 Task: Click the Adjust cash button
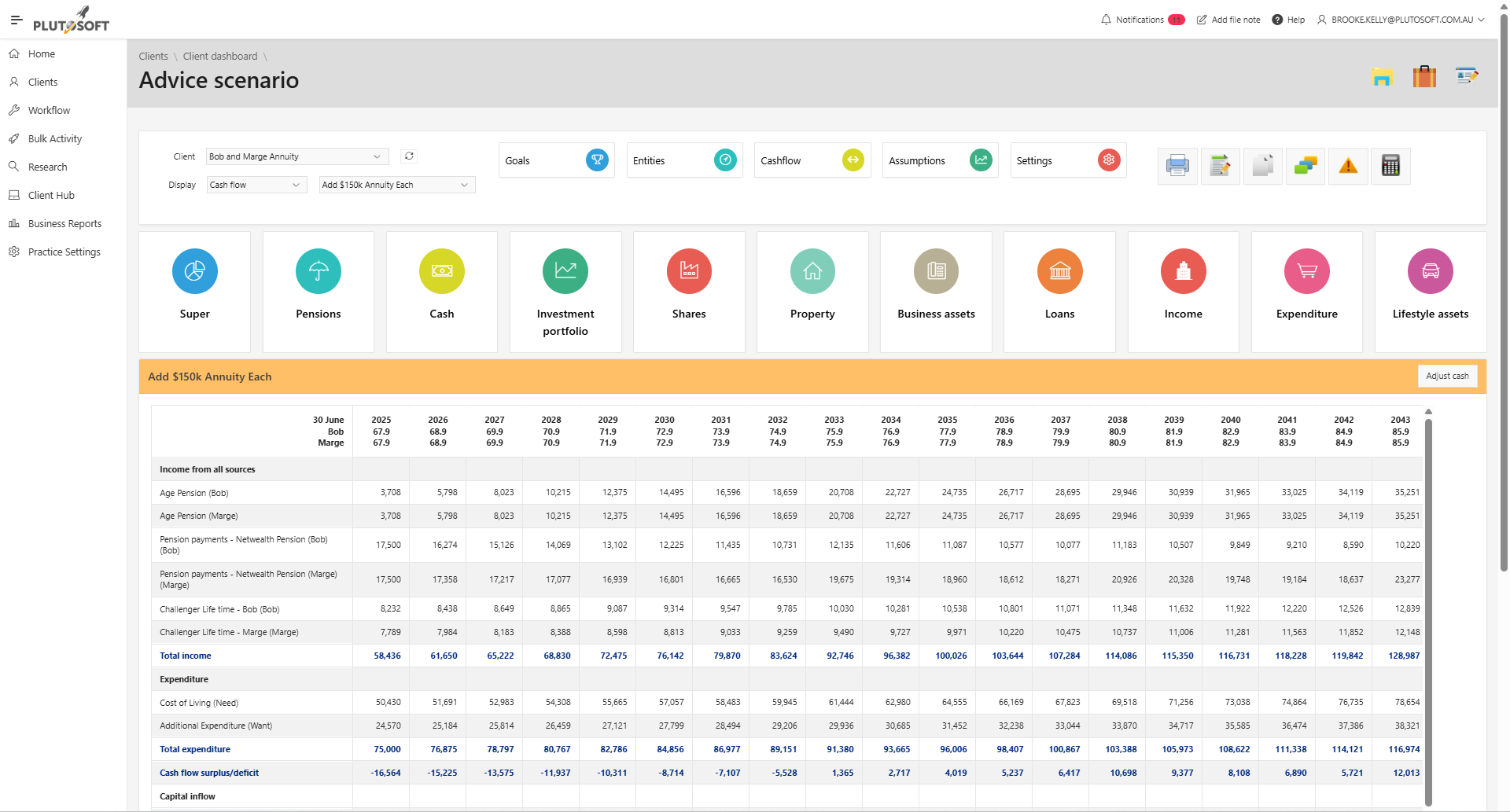(1446, 377)
